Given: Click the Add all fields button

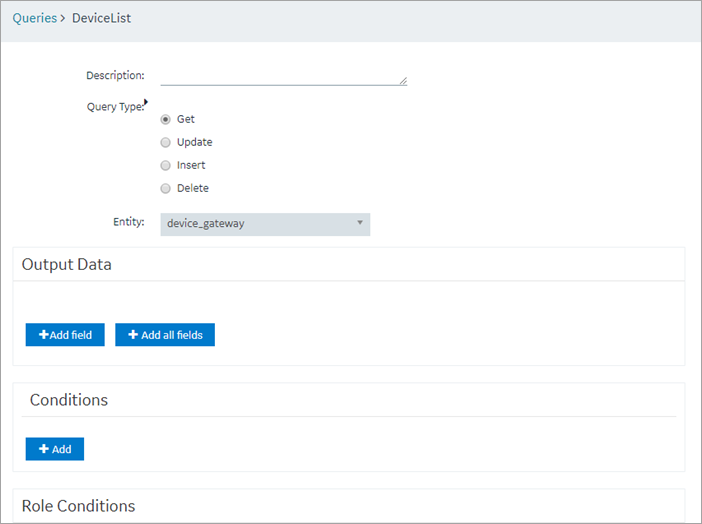Looking at the screenshot, I should pyautogui.click(x=165, y=335).
